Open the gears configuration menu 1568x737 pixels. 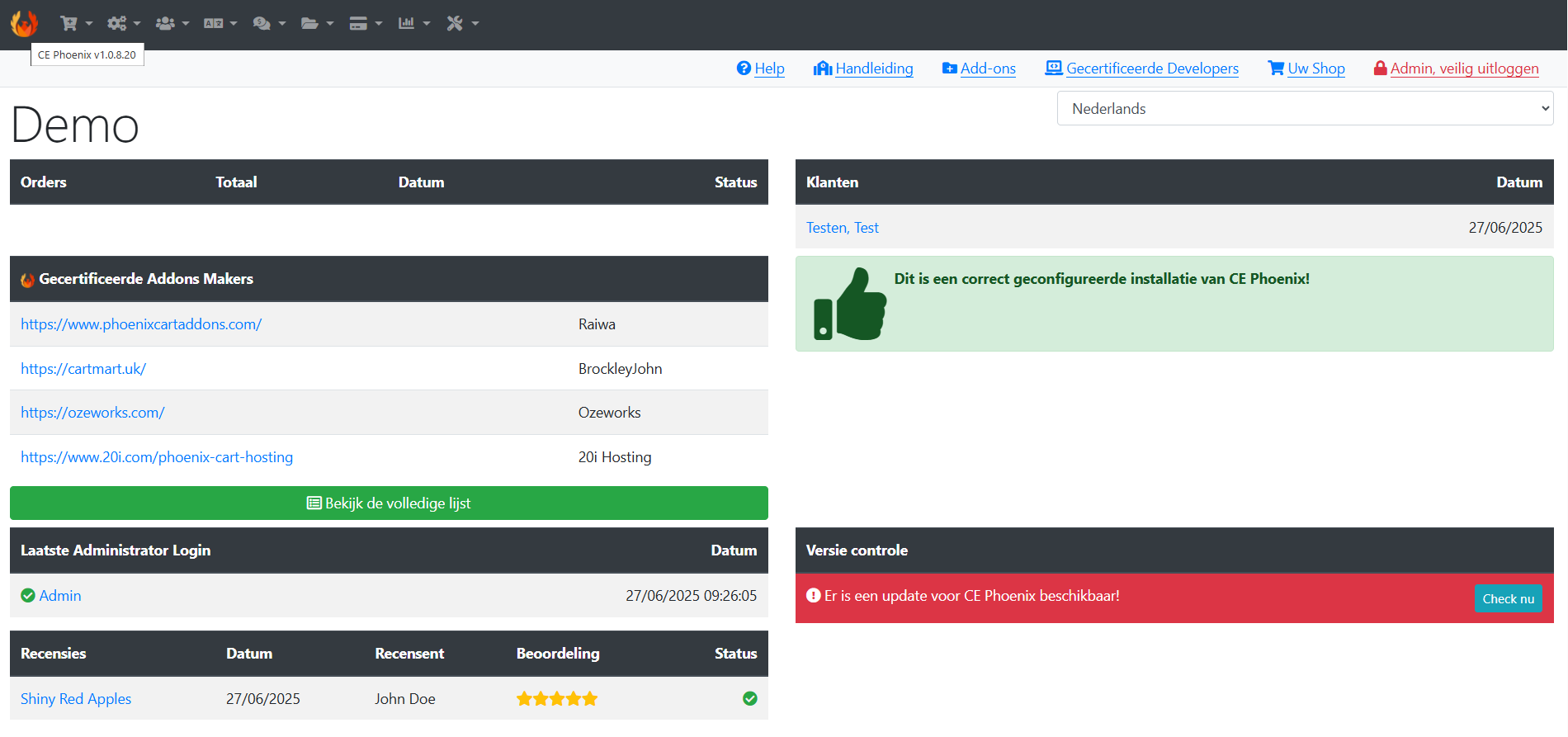coord(124,23)
